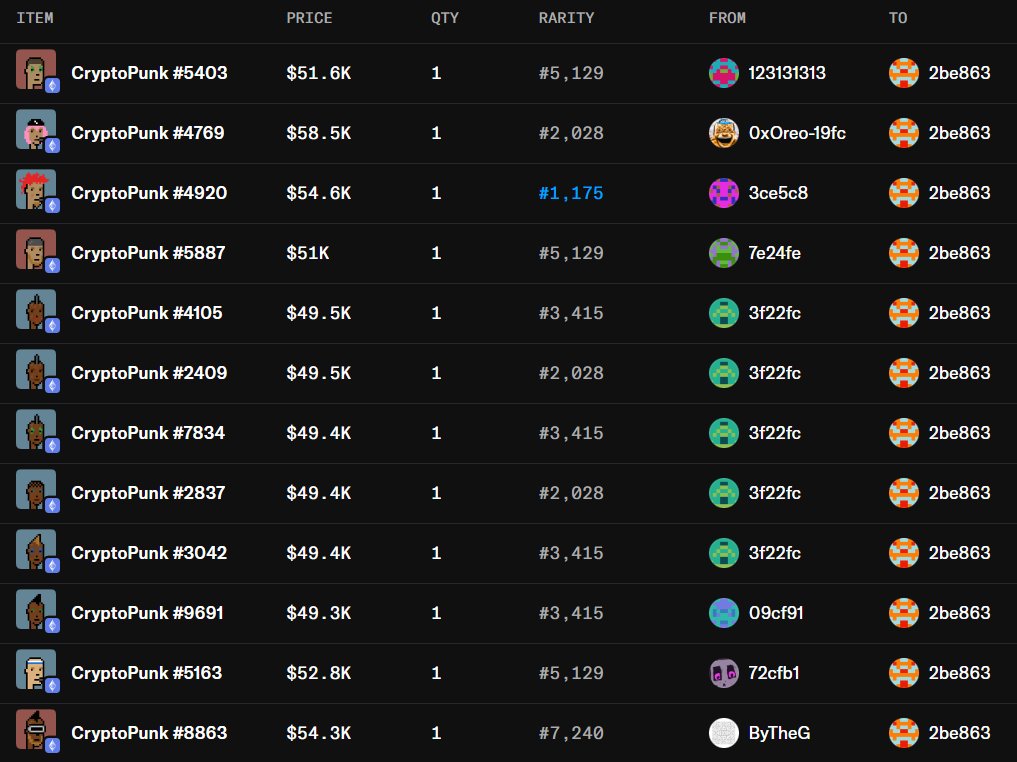Click the $52.8K price value
This screenshot has height=762, width=1017.
point(318,673)
